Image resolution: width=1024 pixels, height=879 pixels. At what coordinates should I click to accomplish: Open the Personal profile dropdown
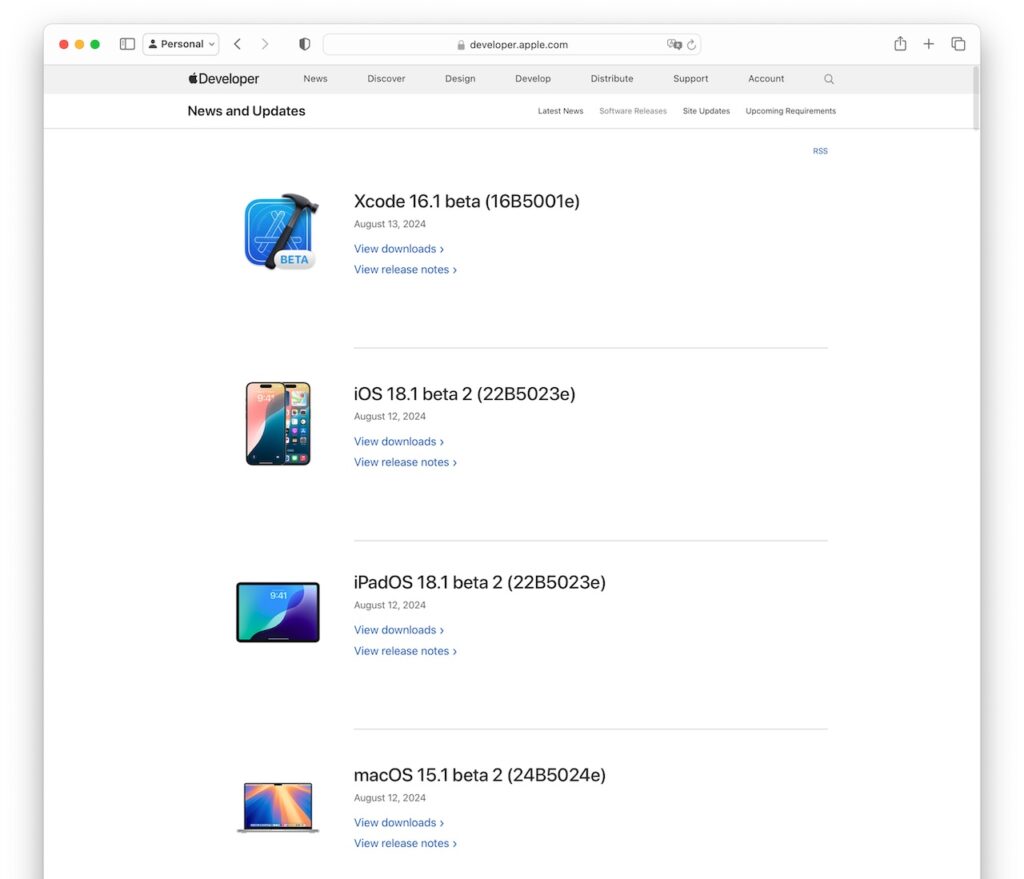pyautogui.click(x=180, y=43)
